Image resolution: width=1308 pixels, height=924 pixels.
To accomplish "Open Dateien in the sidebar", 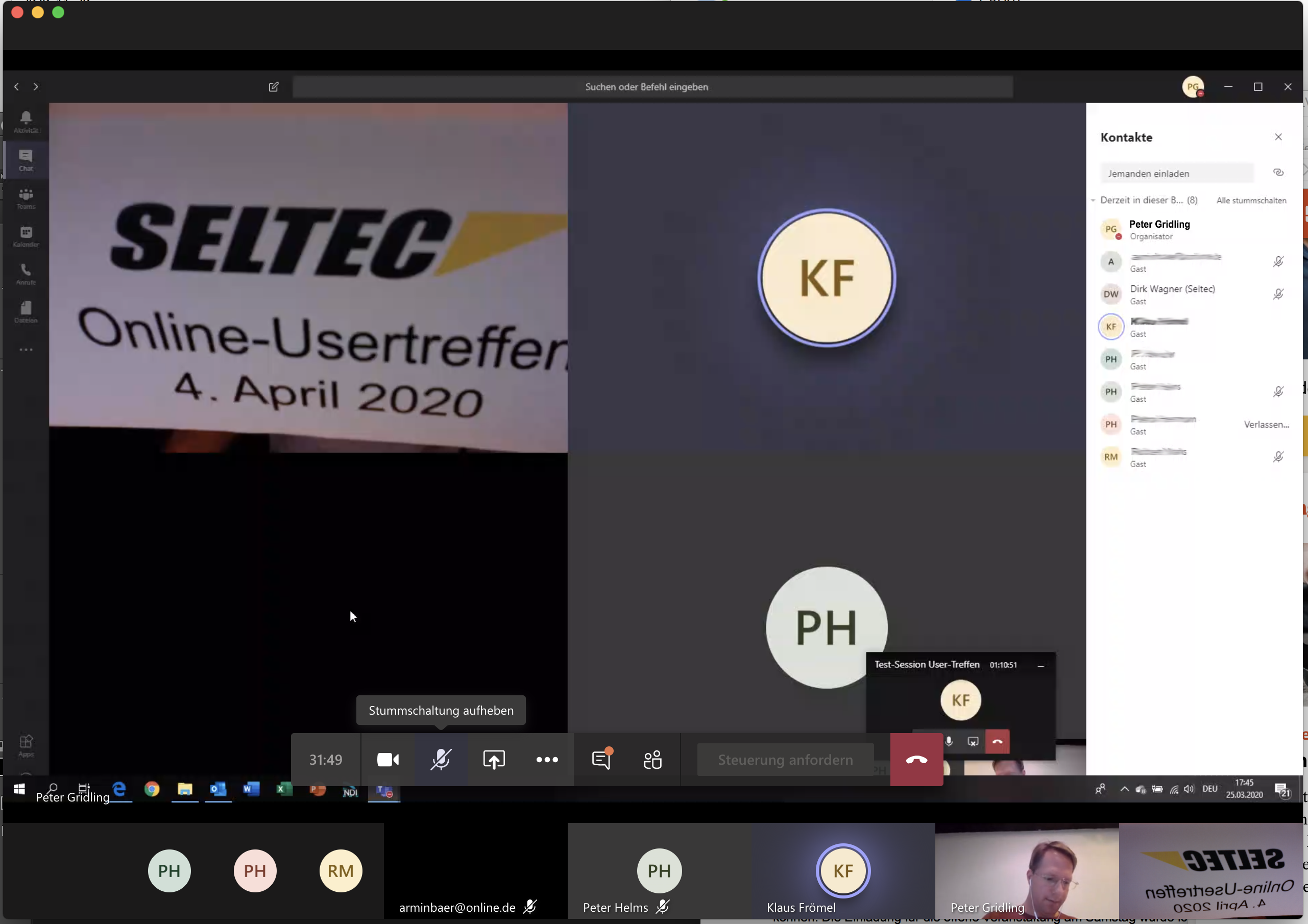I will 26,312.
